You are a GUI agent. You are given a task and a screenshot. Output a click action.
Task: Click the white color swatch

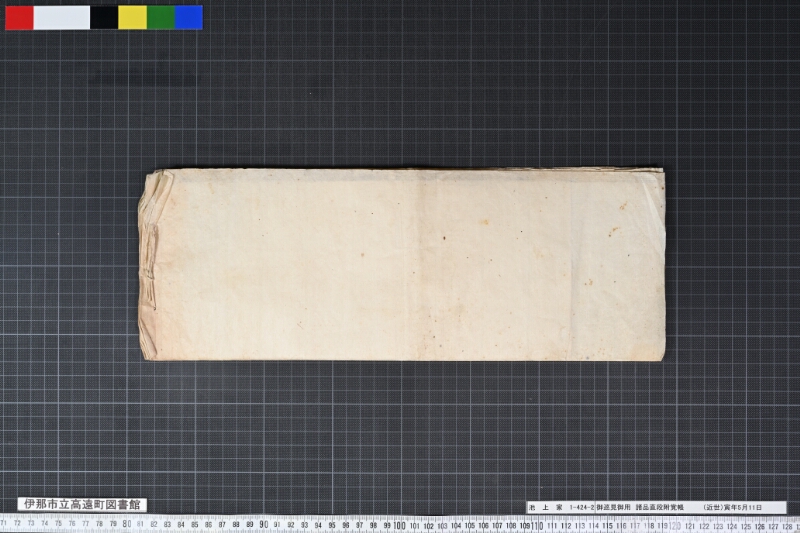click(x=62, y=17)
